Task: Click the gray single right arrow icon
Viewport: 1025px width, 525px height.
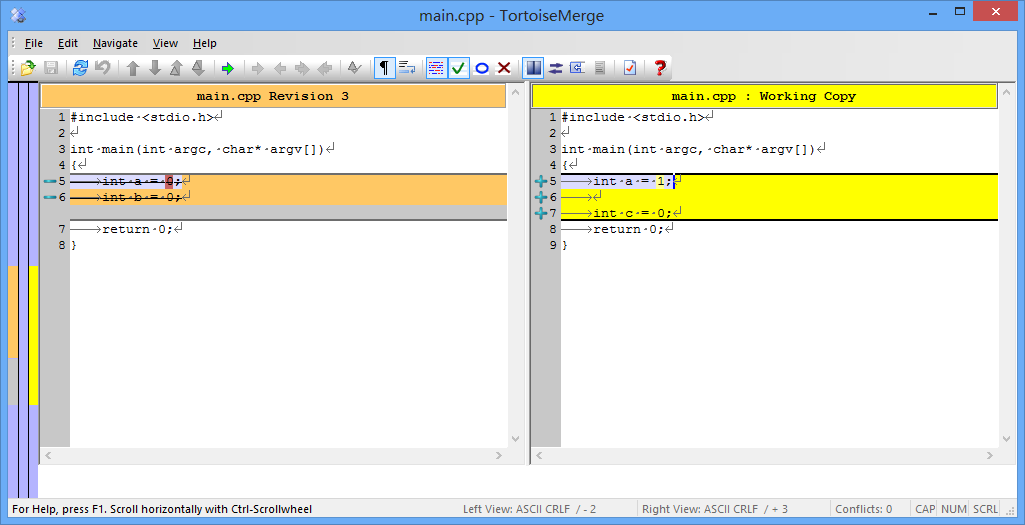Action: point(258,68)
